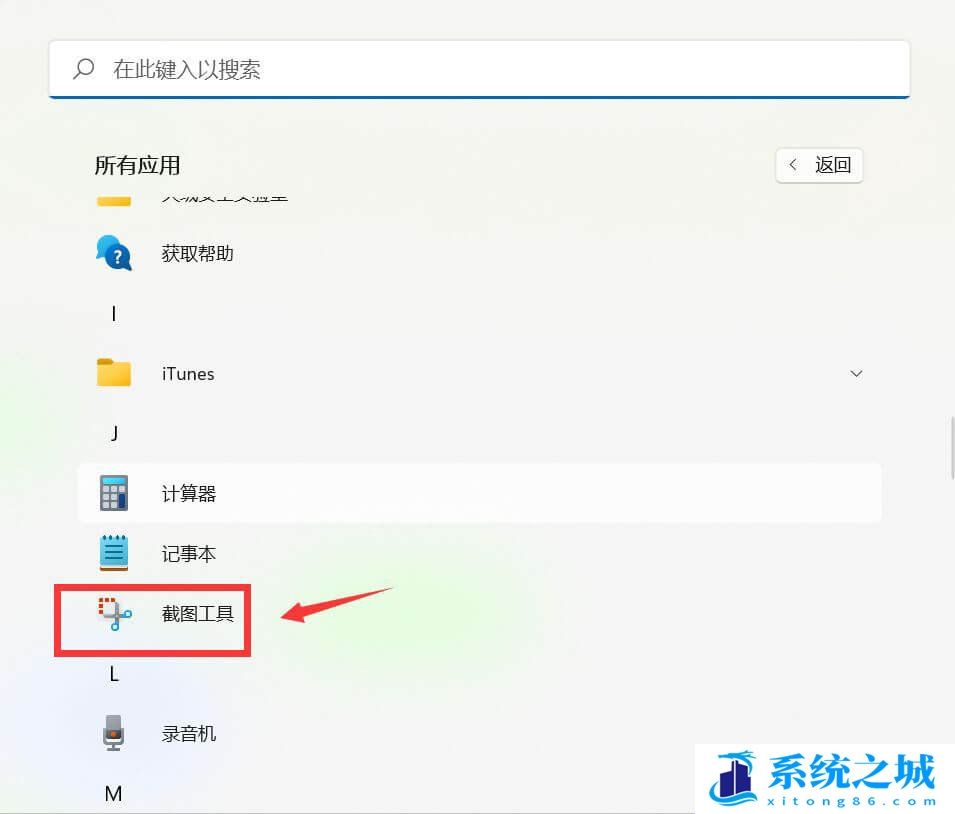Image resolution: width=955 pixels, height=814 pixels.
Task: Jump to apps via letter header I
Action: click(113, 313)
